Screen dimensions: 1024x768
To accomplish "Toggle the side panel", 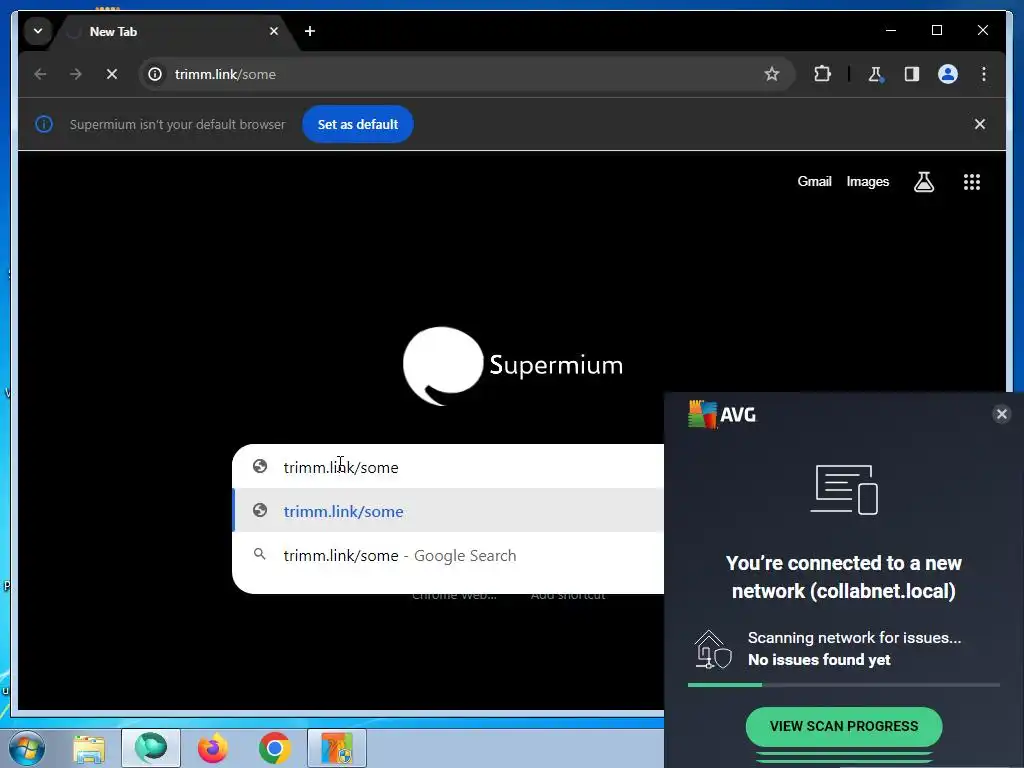I will (x=912, y=74).
